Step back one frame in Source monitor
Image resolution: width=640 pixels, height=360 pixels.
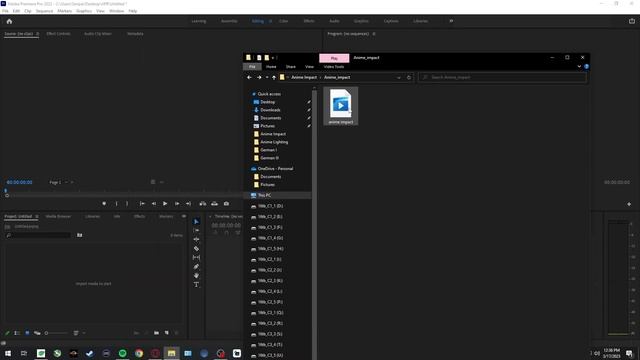point(154,204)
